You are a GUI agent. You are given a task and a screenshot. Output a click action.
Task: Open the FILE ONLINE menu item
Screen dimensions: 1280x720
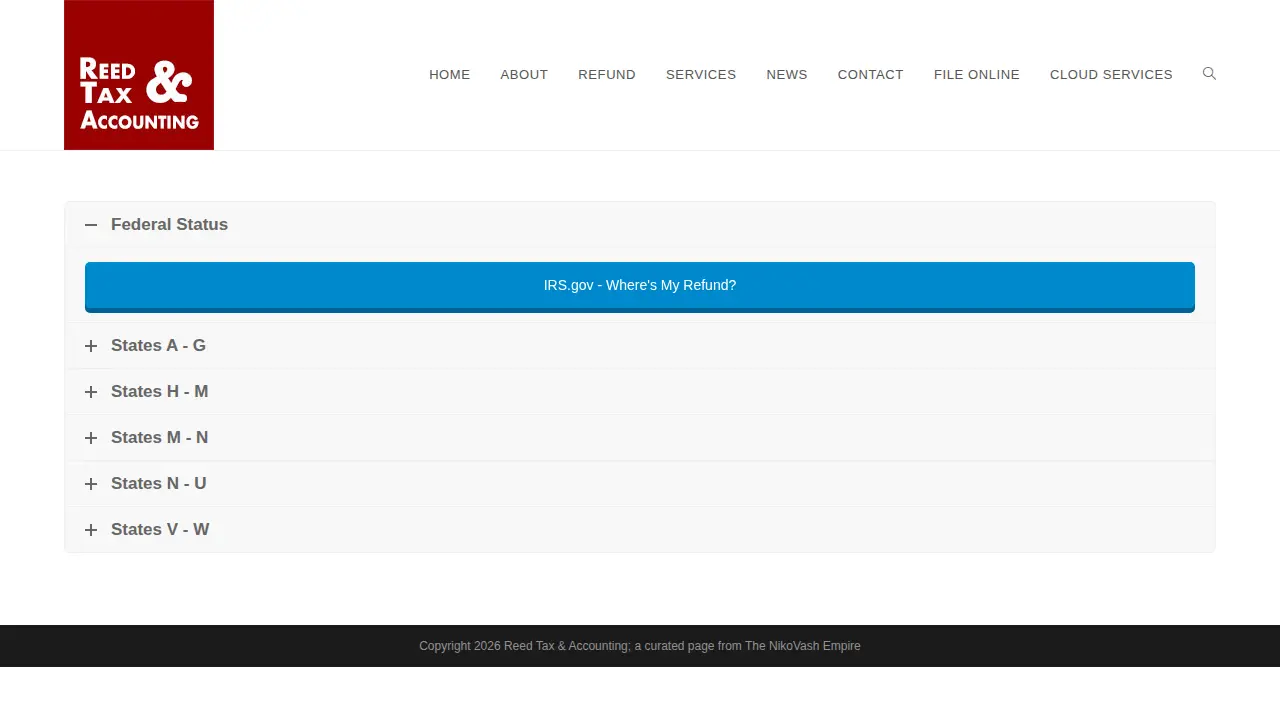[x=977, y=75]
